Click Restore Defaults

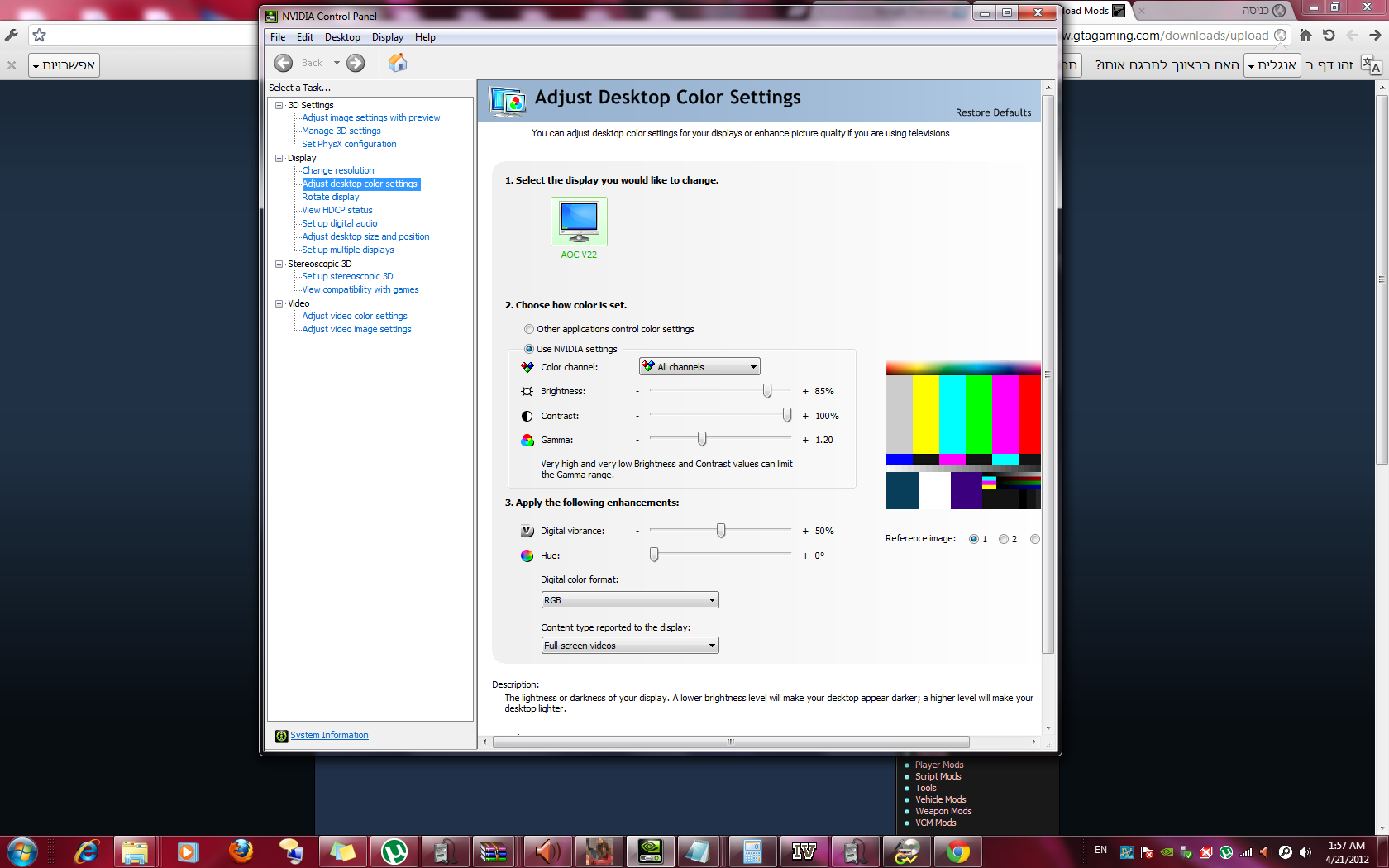click(993, 112)
